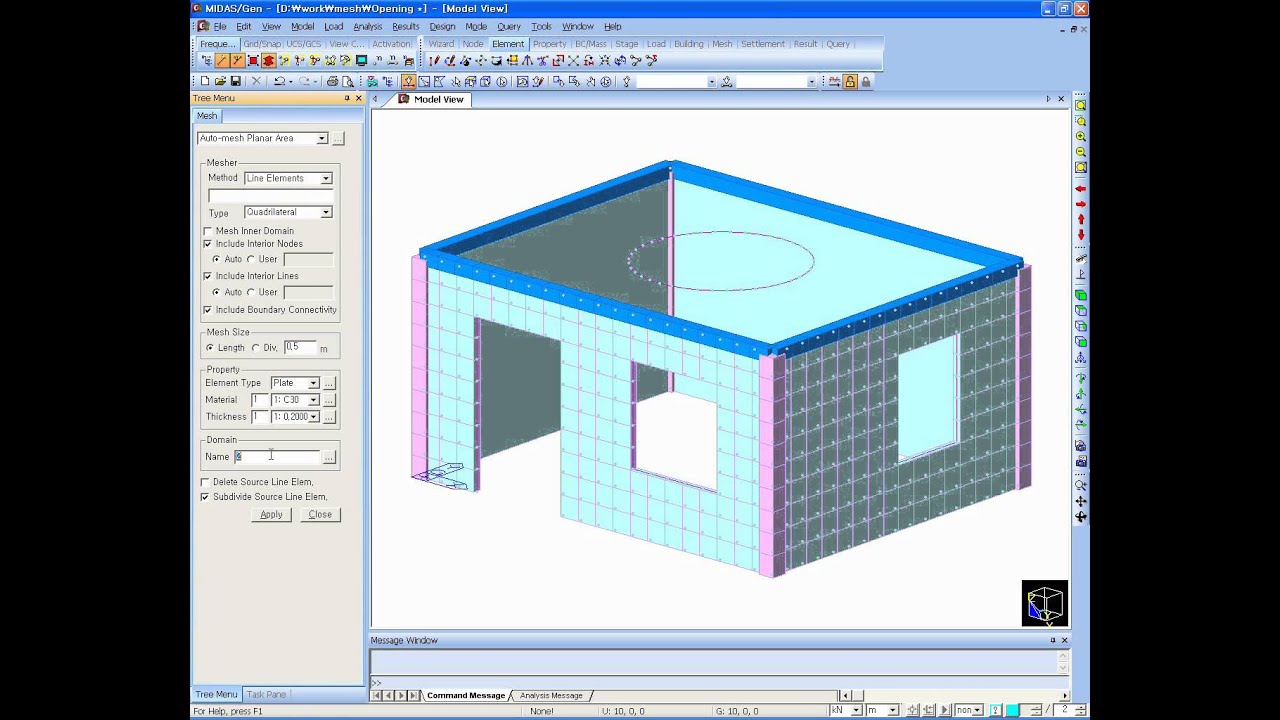Pin the Message Window panel
The width and height of the screenshot is (1280, 720).
coord(1053,640)
